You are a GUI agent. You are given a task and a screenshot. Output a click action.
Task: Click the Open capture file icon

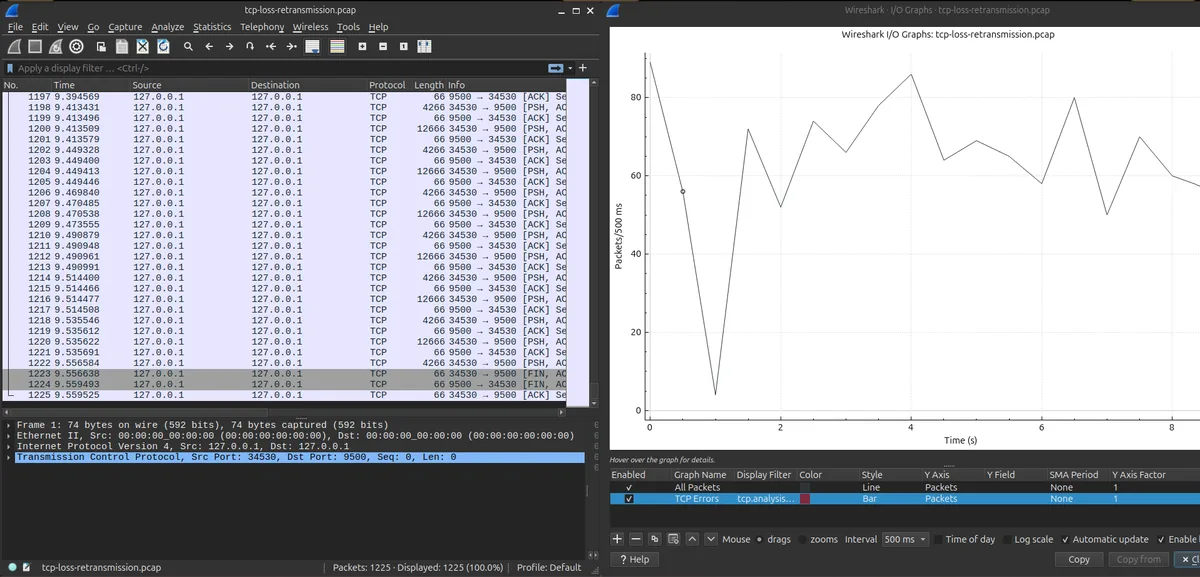tap(101, 47)
